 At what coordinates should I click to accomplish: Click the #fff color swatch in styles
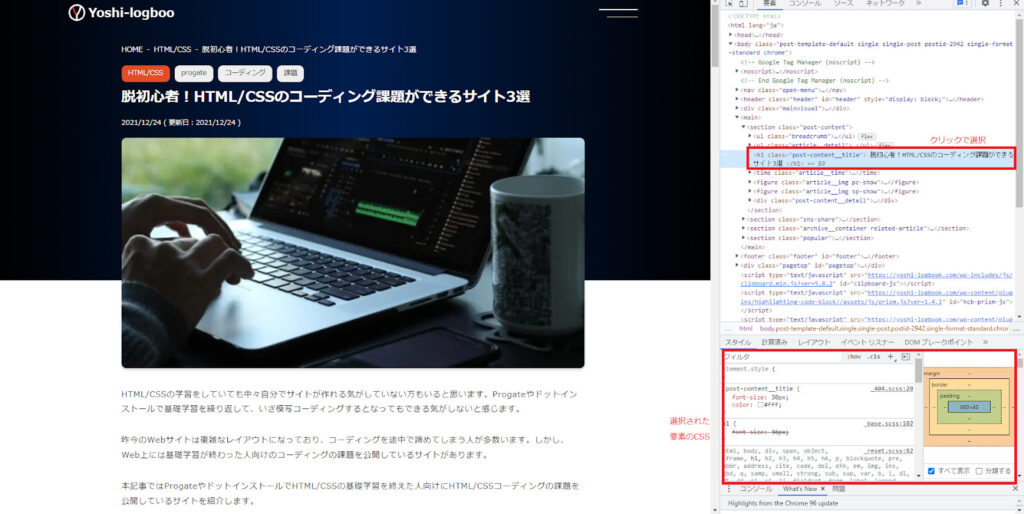click(759, 405)
